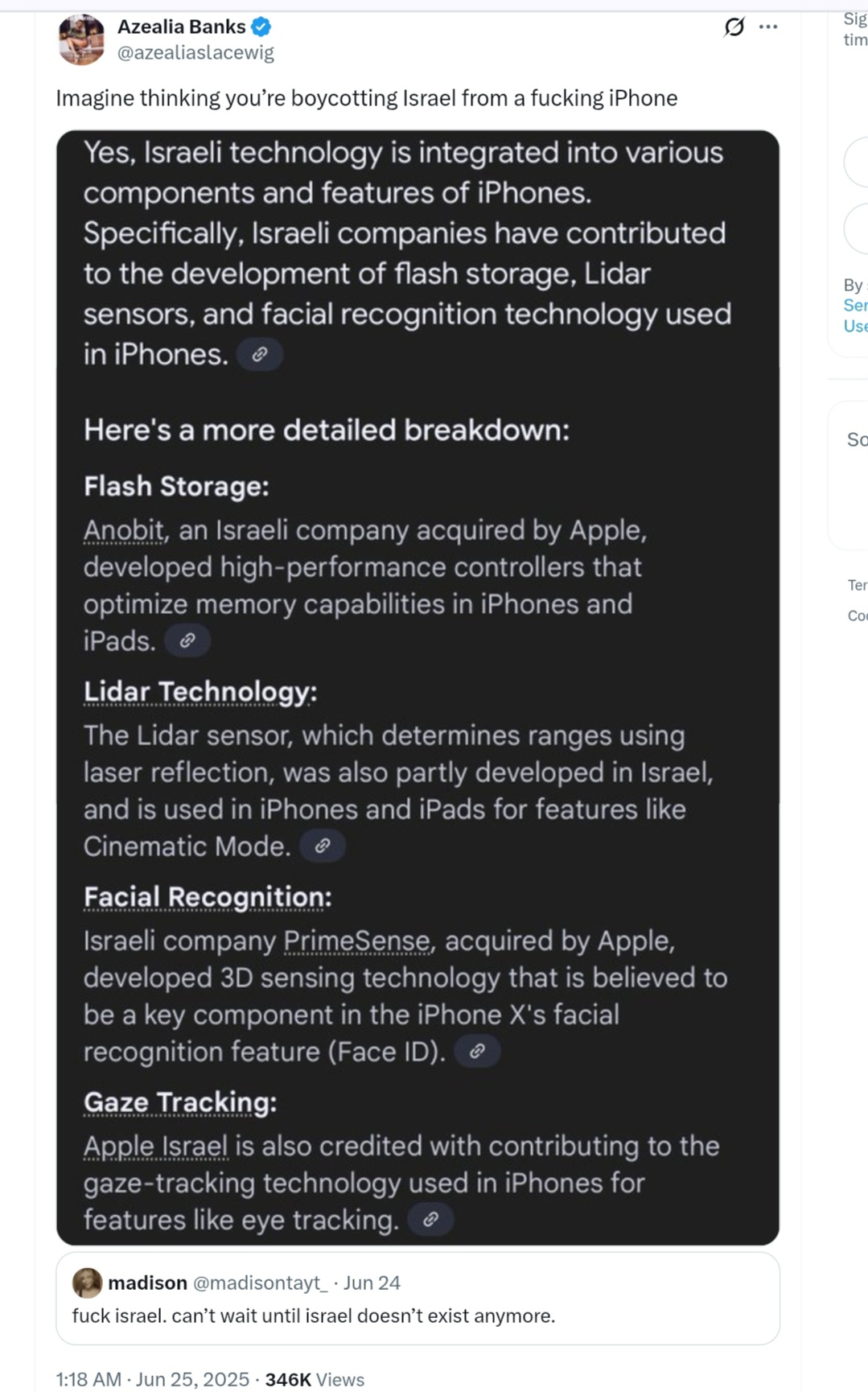Open the link icon after "Cinematic Mode."

click(322, 846)
